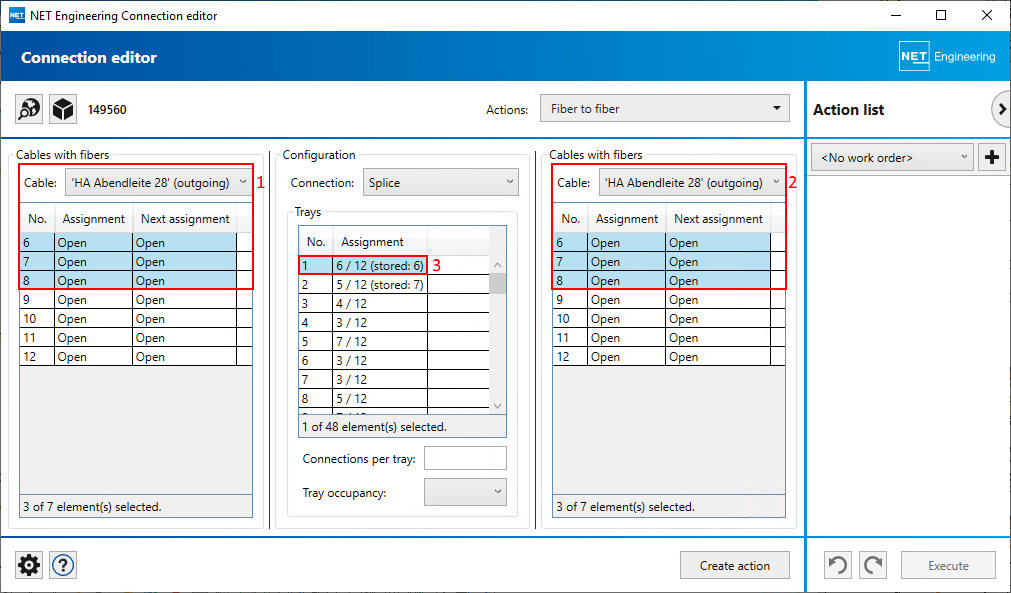Click the Execute button
Viewport: 1011px width, 593px height.
point(948,565)
